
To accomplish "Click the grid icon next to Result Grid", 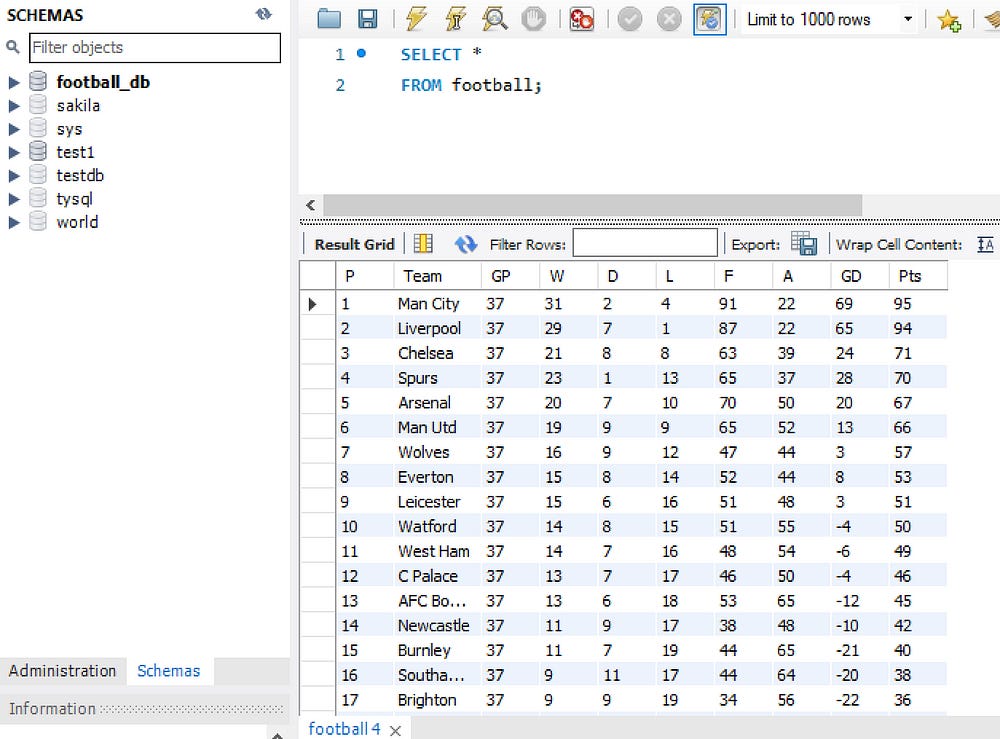I will click(423, 244).
